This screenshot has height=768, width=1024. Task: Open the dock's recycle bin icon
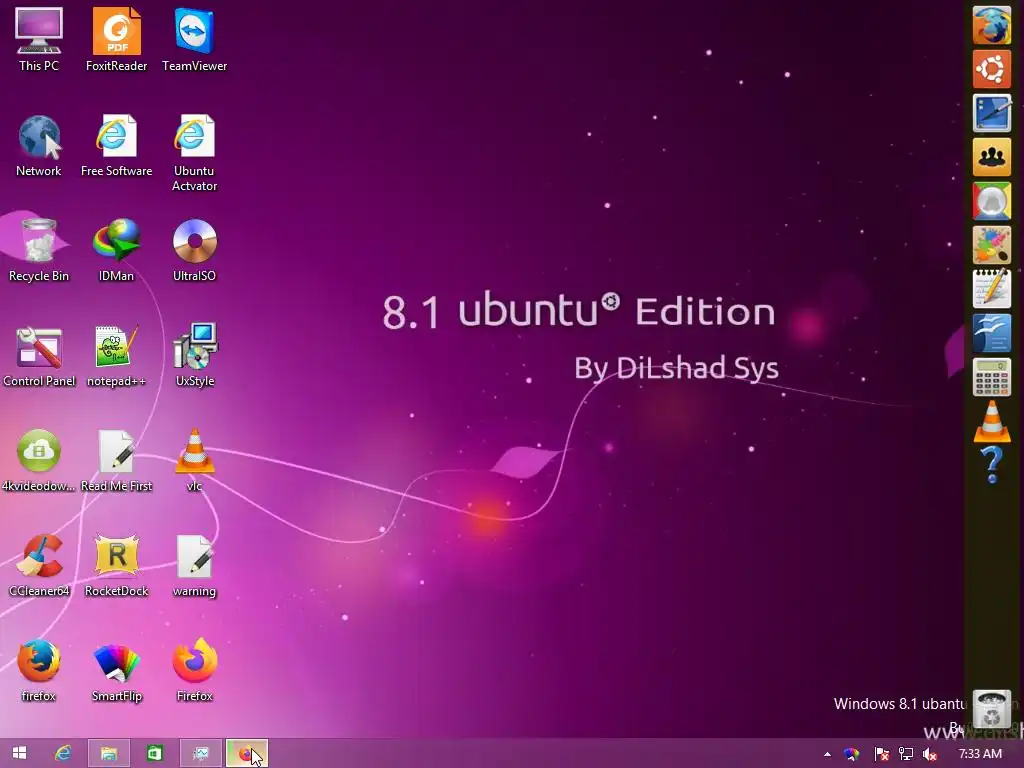click(x=991, y=710)
